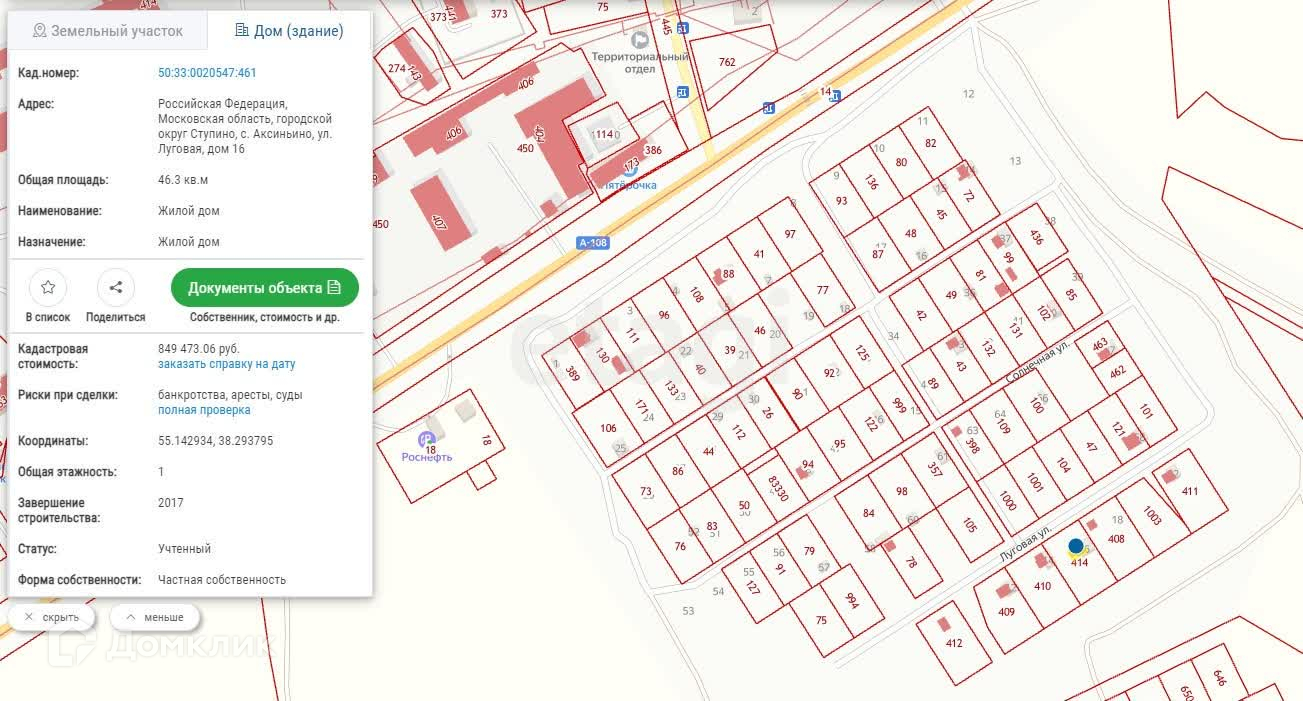Select parcel 75 near bottom of map
This screenshot has height=701, width=1303.
point(821,620)
